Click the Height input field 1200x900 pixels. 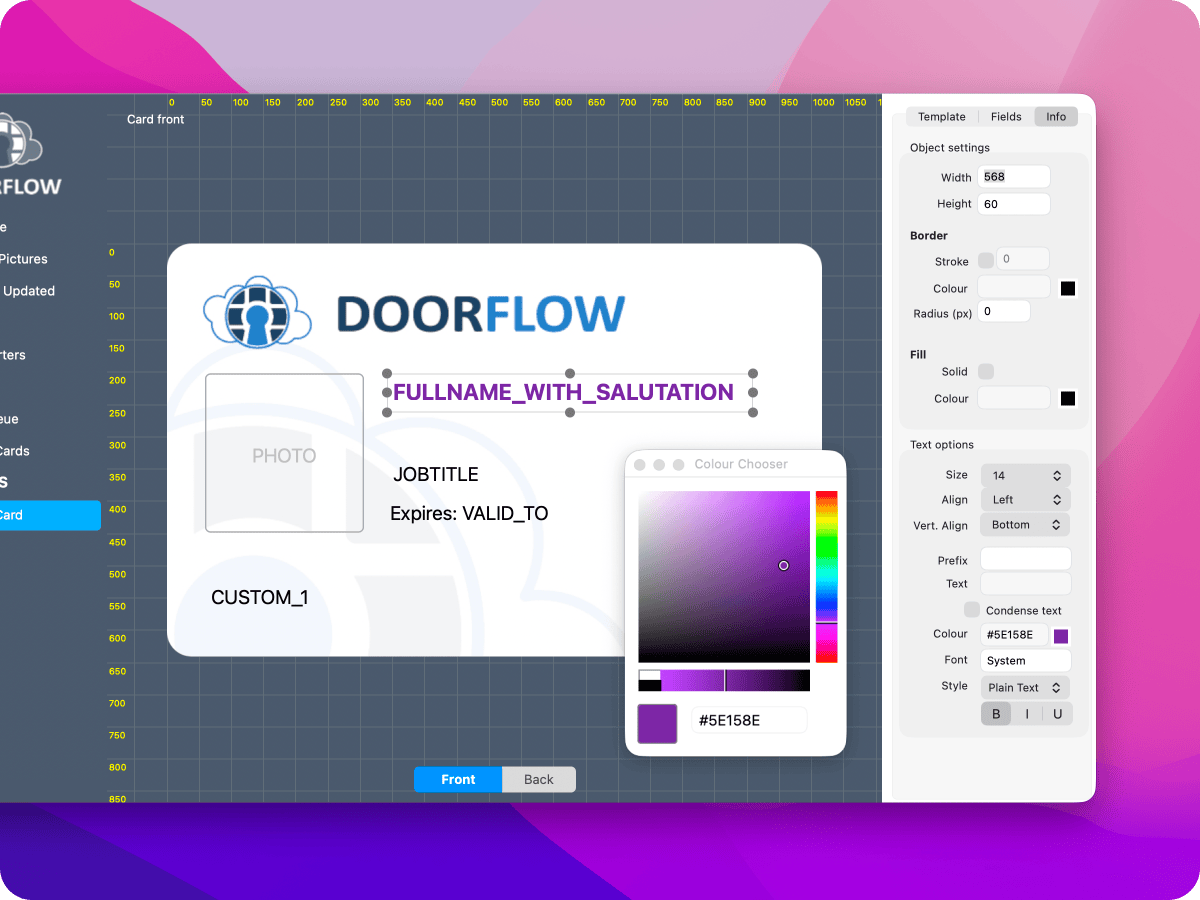tap(1014, 204)
